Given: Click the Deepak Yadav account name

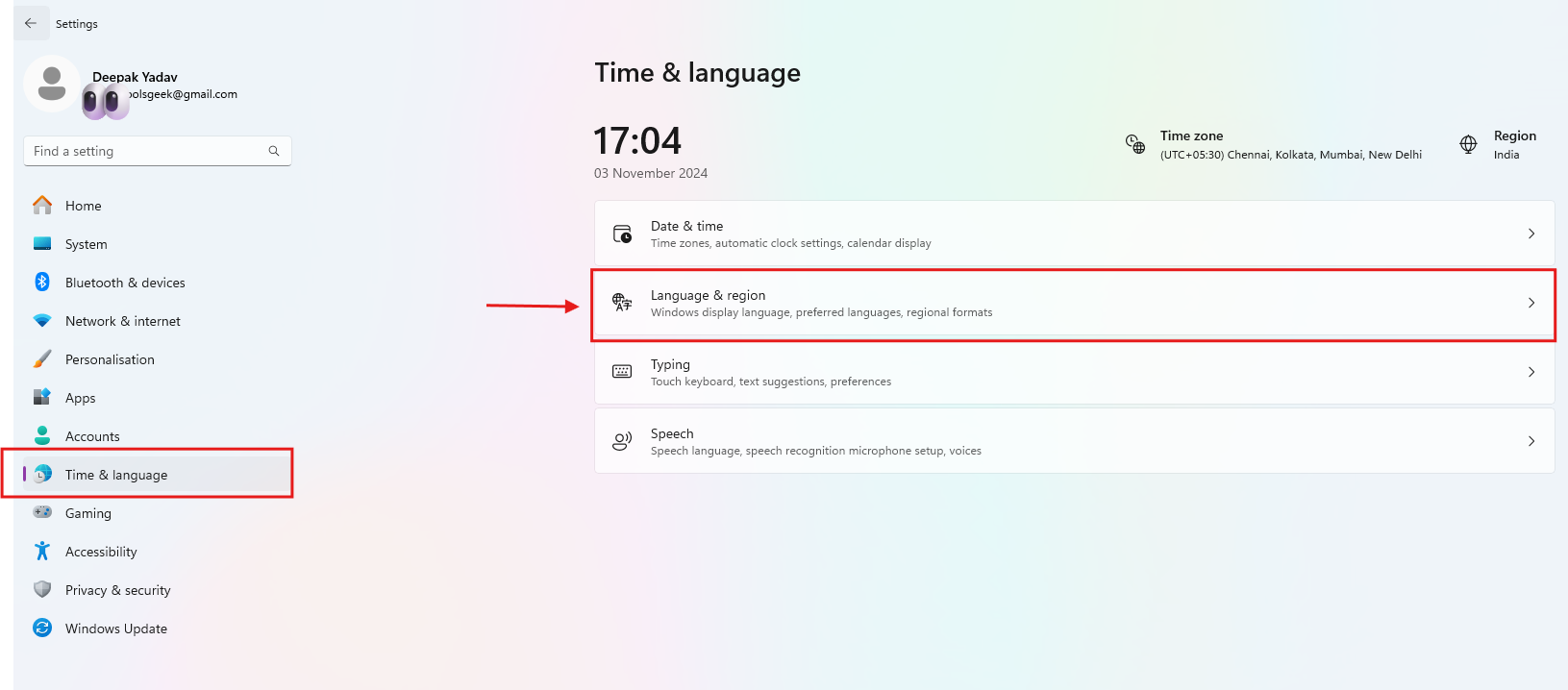Looking at the screenshot, I should [x=135, y=77].
